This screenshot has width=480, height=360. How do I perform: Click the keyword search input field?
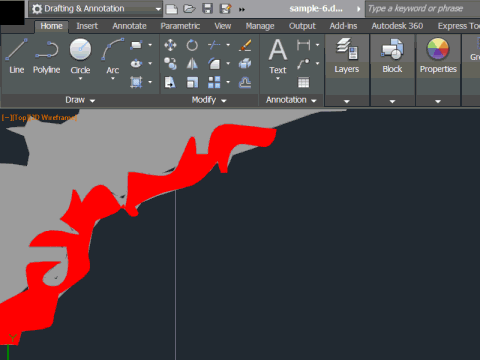pos(423,9)
